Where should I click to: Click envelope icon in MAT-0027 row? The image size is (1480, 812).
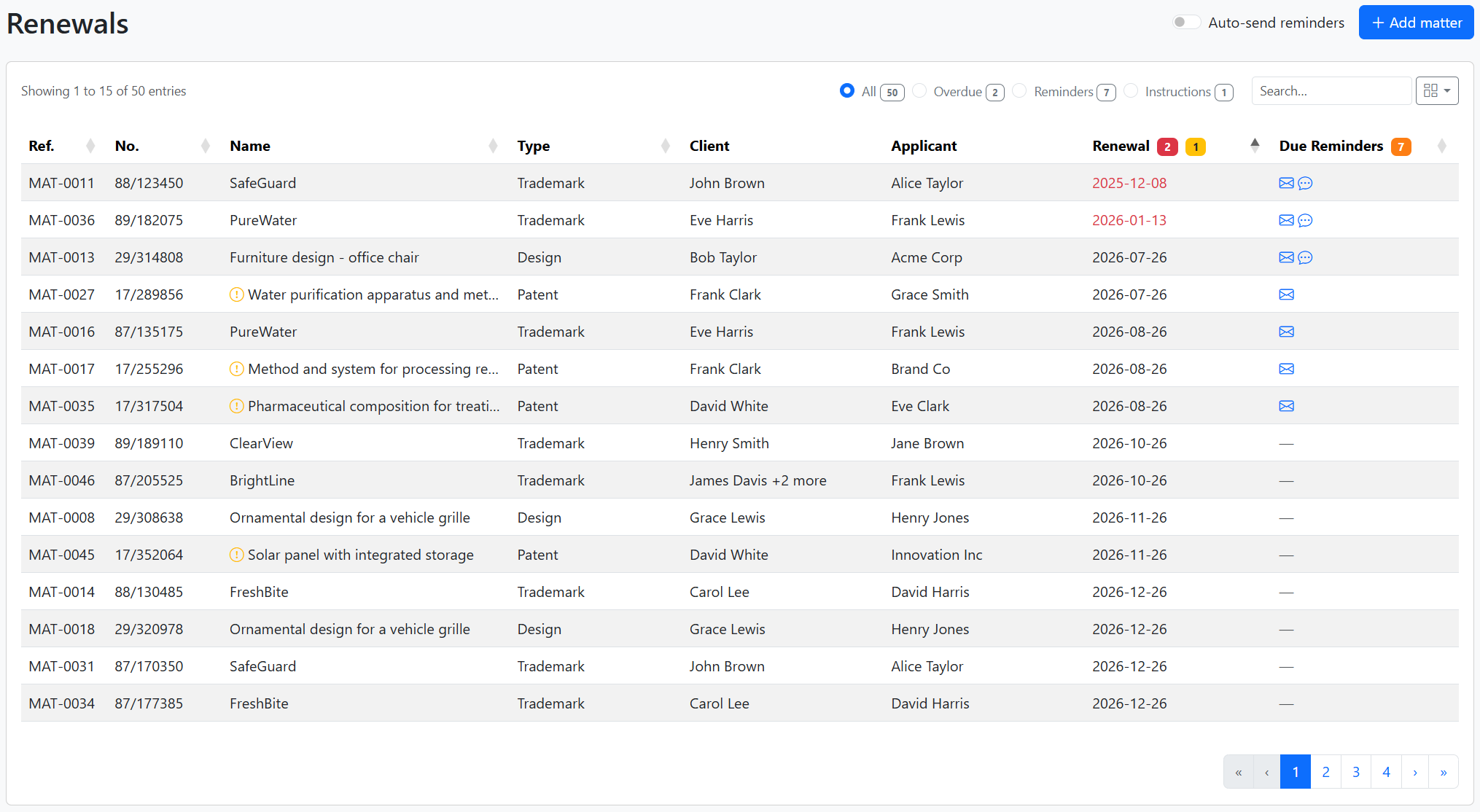pyautogui.click(x=1286, y=294)
